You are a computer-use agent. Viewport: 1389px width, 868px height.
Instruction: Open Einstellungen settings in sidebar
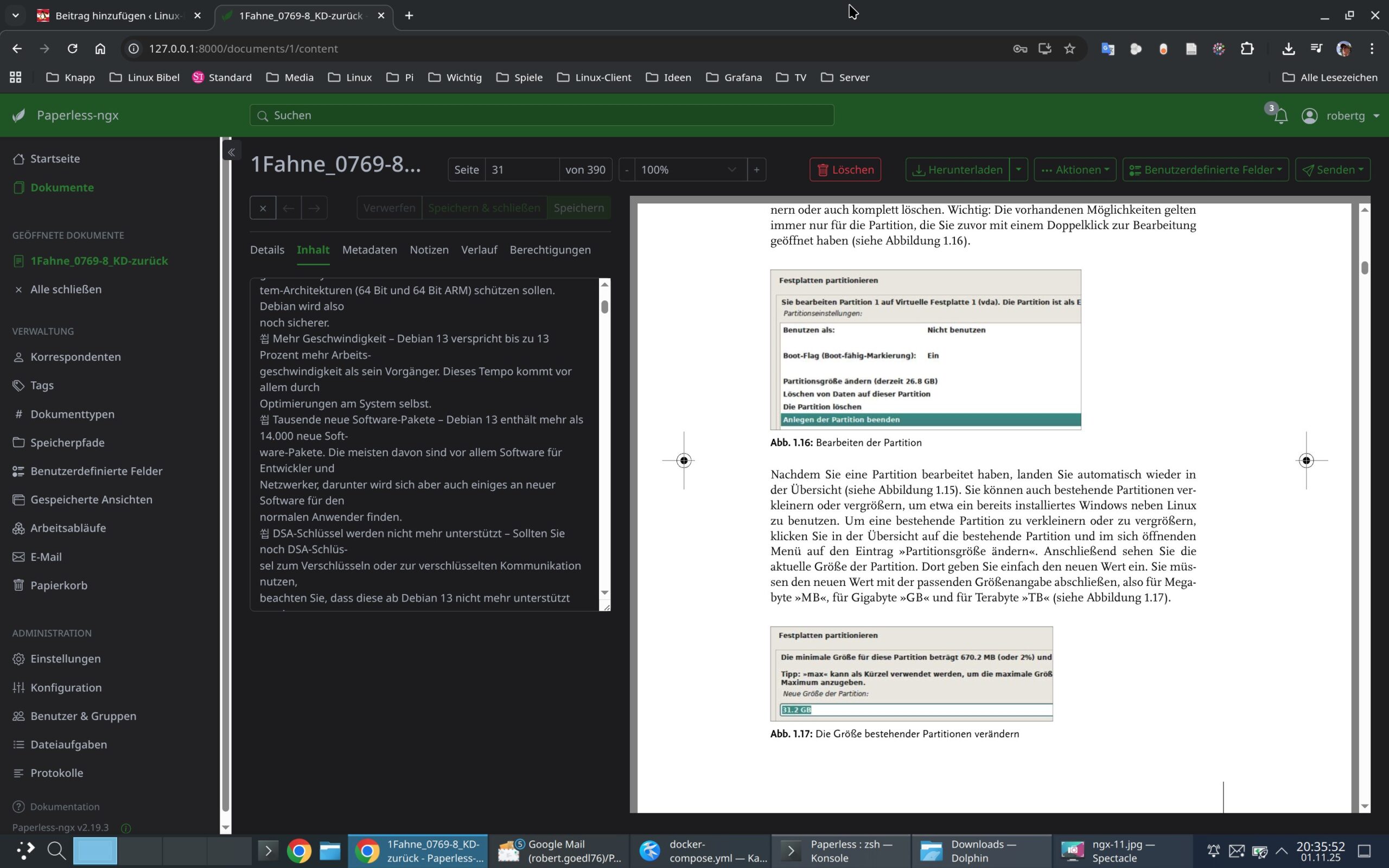pyautogui.click(x=65, y=659)
